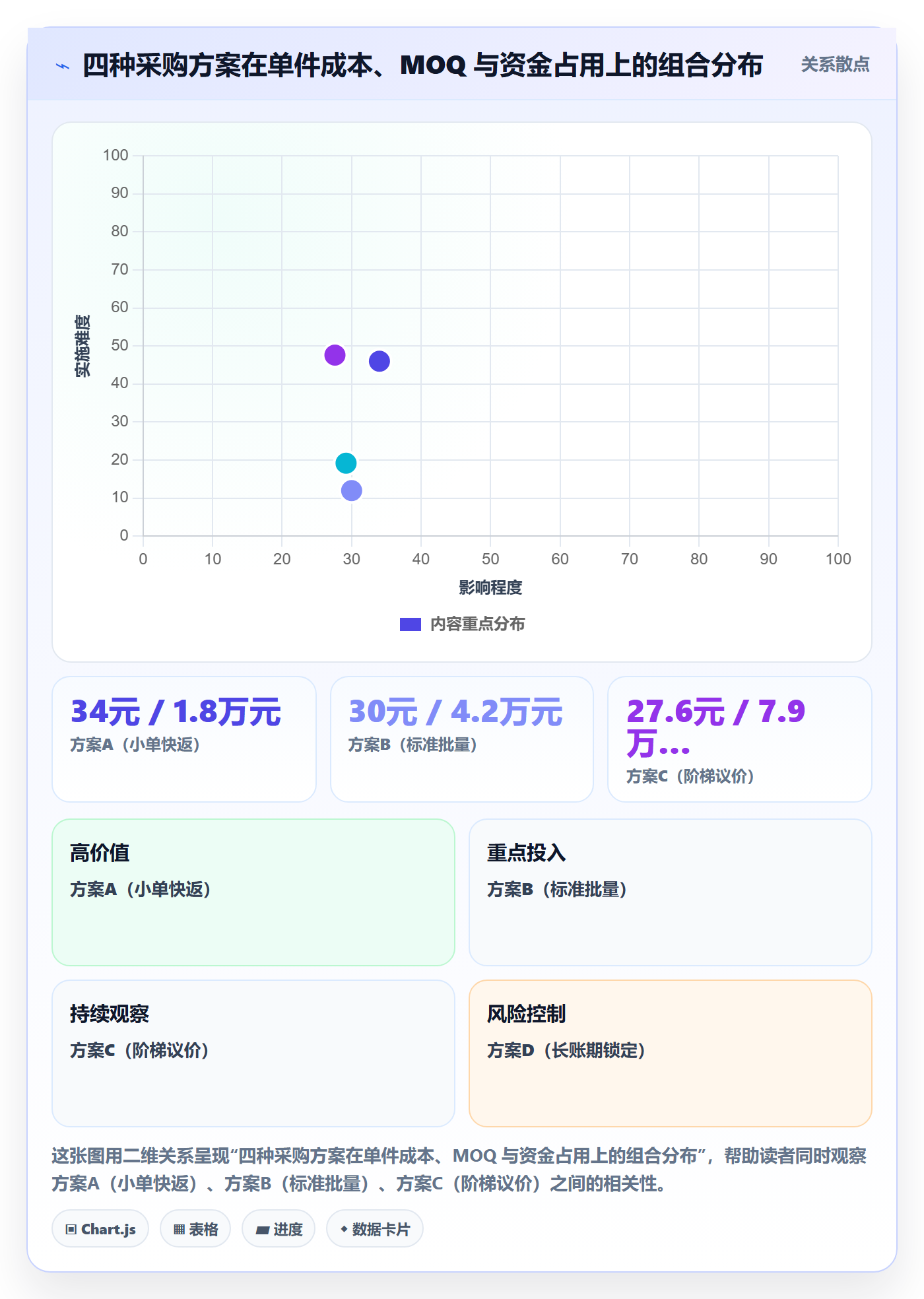The height and width of the screenshot is (1299, 924).
Task: Select the 34元 / 1.8万元 data card
Action: (x=184, y=739)
